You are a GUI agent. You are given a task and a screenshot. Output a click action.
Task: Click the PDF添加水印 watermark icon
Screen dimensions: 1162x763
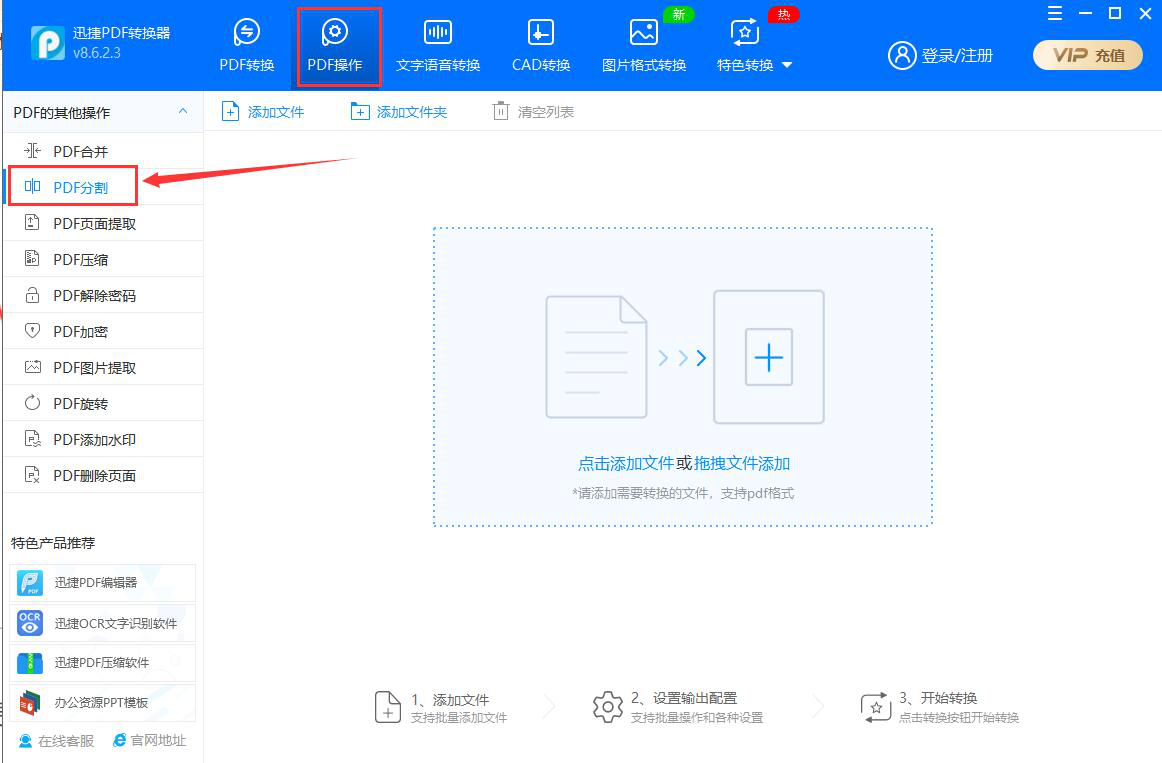tap(32, 439)
